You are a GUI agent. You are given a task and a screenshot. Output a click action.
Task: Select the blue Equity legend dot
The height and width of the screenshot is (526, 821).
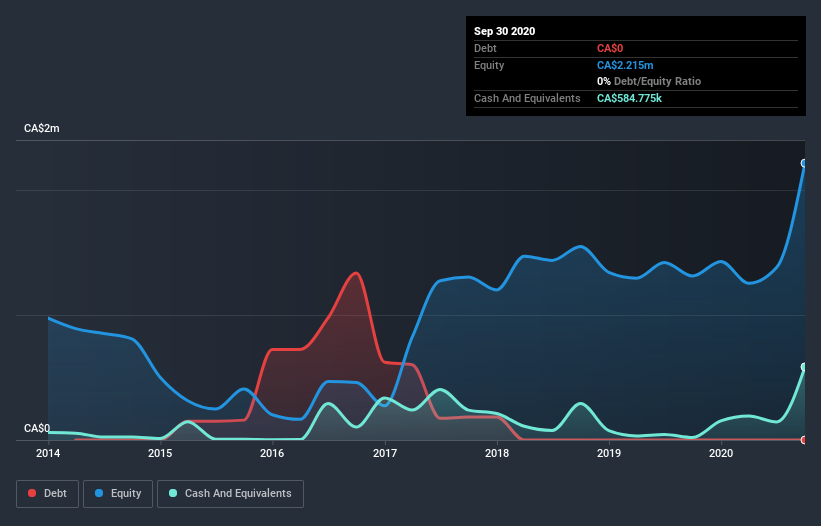point(99,493)
